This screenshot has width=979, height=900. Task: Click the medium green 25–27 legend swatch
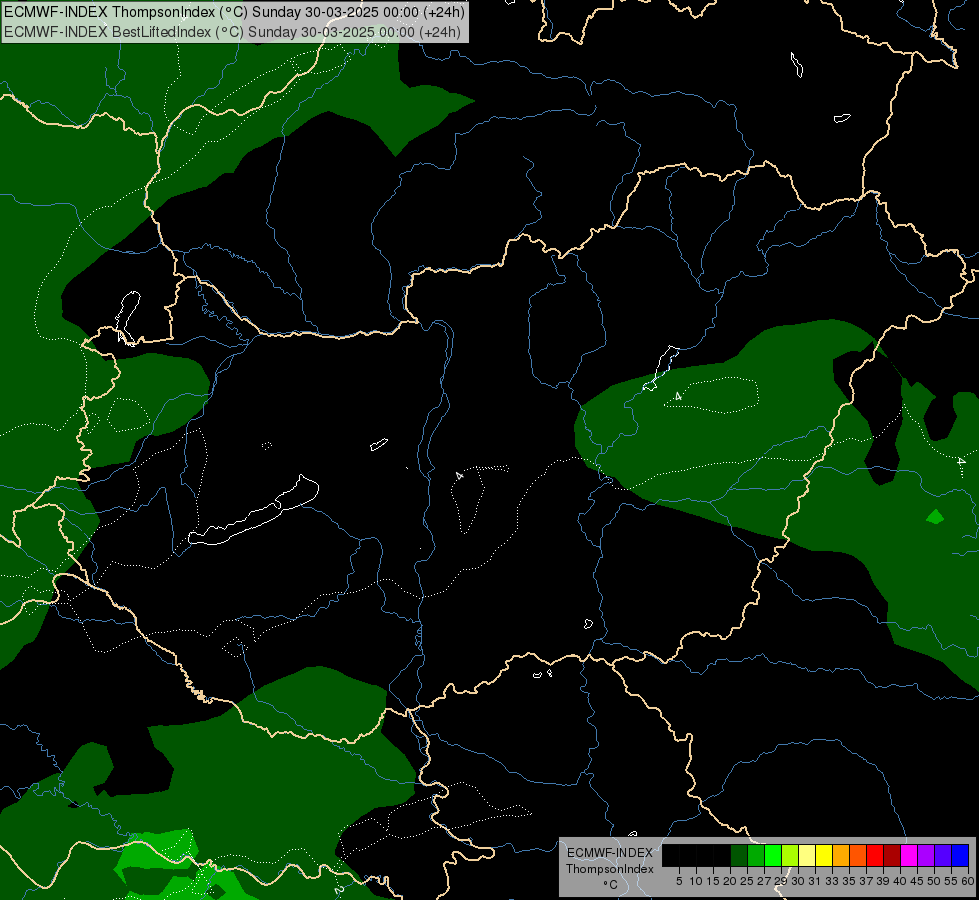[756, 855]
